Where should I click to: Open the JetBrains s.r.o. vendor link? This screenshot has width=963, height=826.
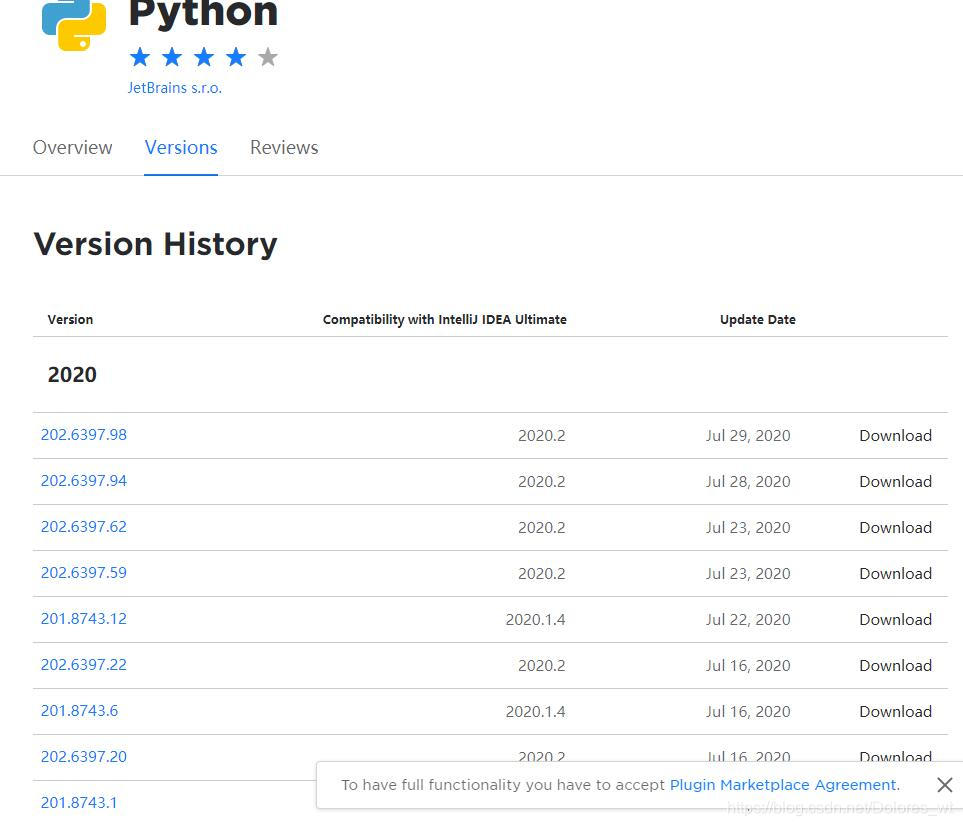[175, 88]
